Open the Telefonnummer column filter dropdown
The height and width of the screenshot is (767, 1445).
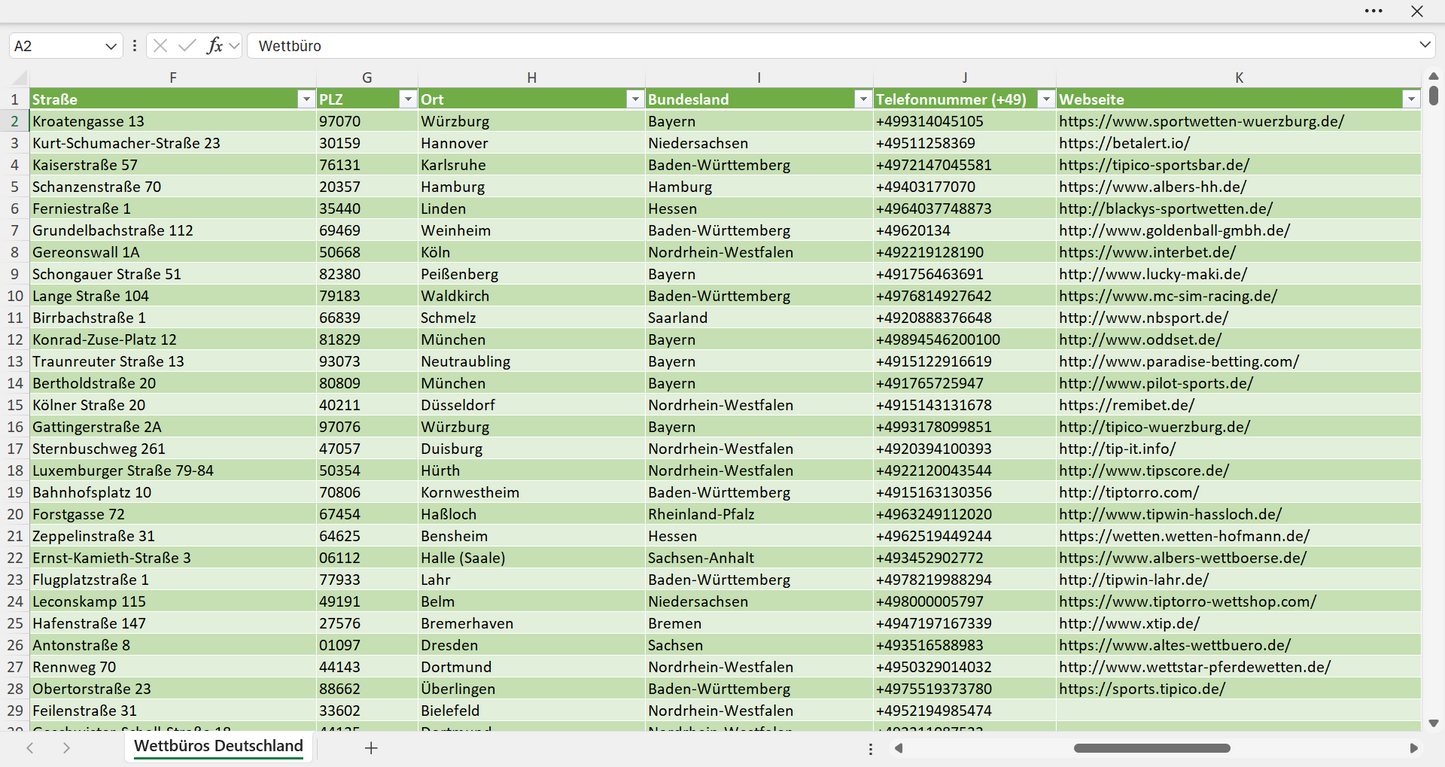click(1045, 99)
